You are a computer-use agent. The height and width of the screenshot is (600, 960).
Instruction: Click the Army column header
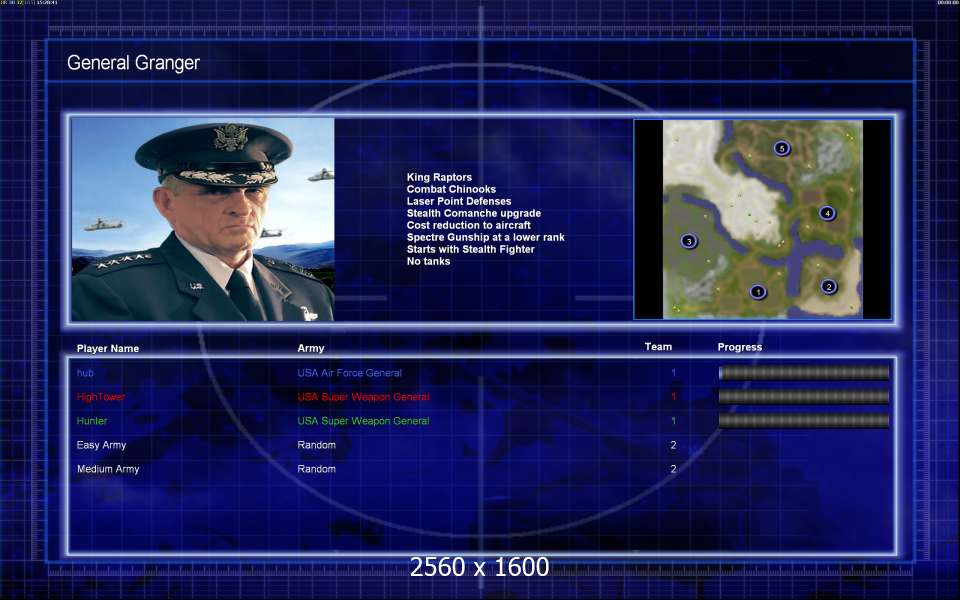click(x=311, y=348)
